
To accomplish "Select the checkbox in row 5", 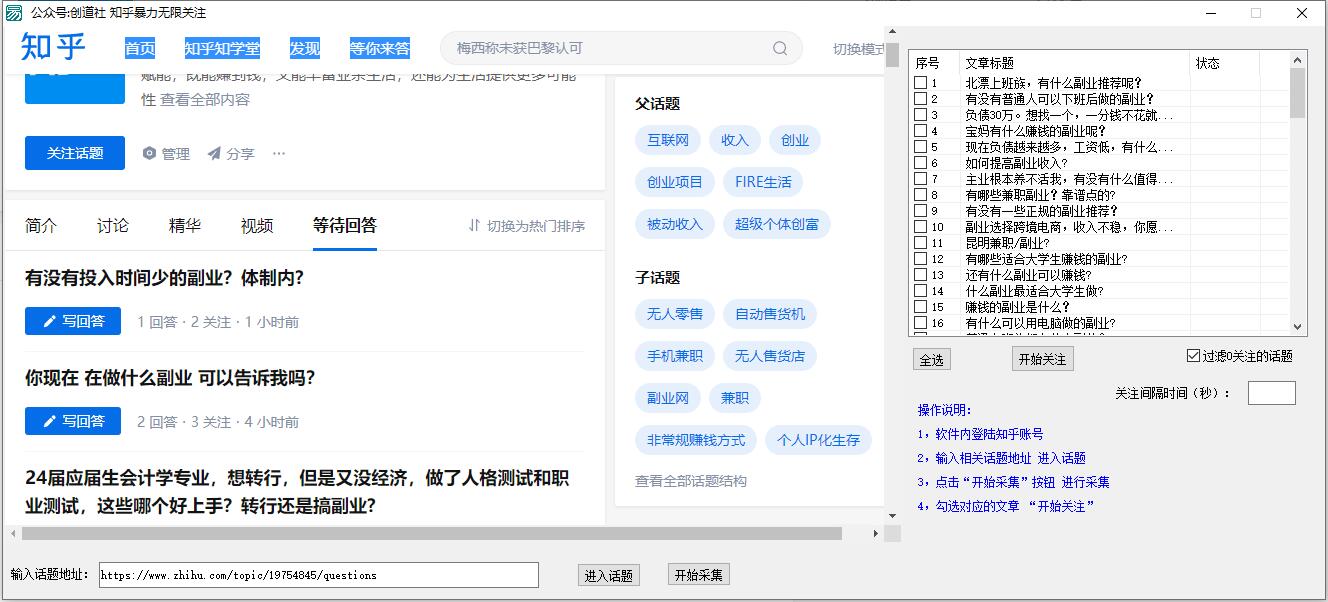I will (x=920, y=147).
